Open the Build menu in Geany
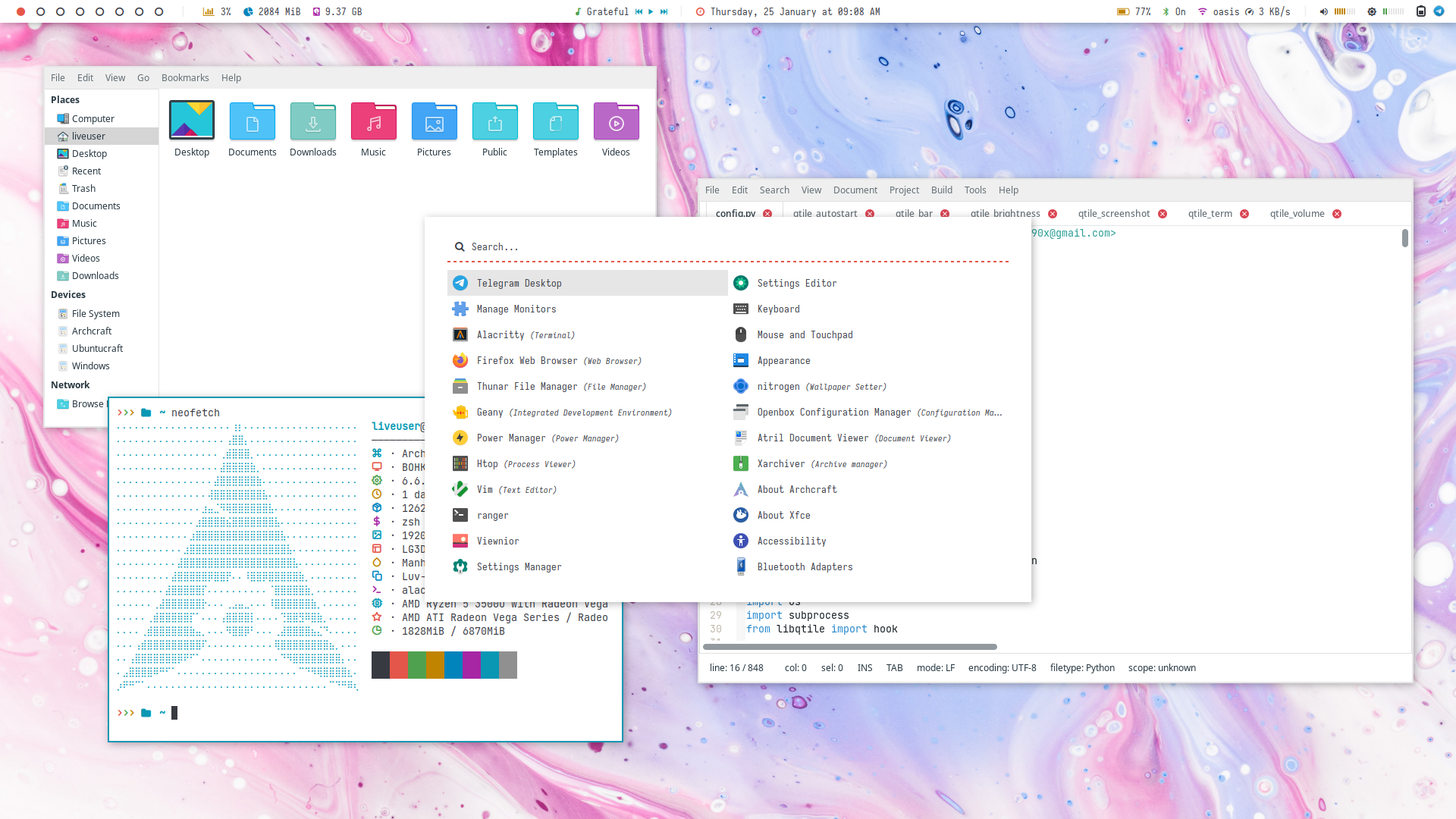Viewport: 1456px width, 819px height. (941, 190)
